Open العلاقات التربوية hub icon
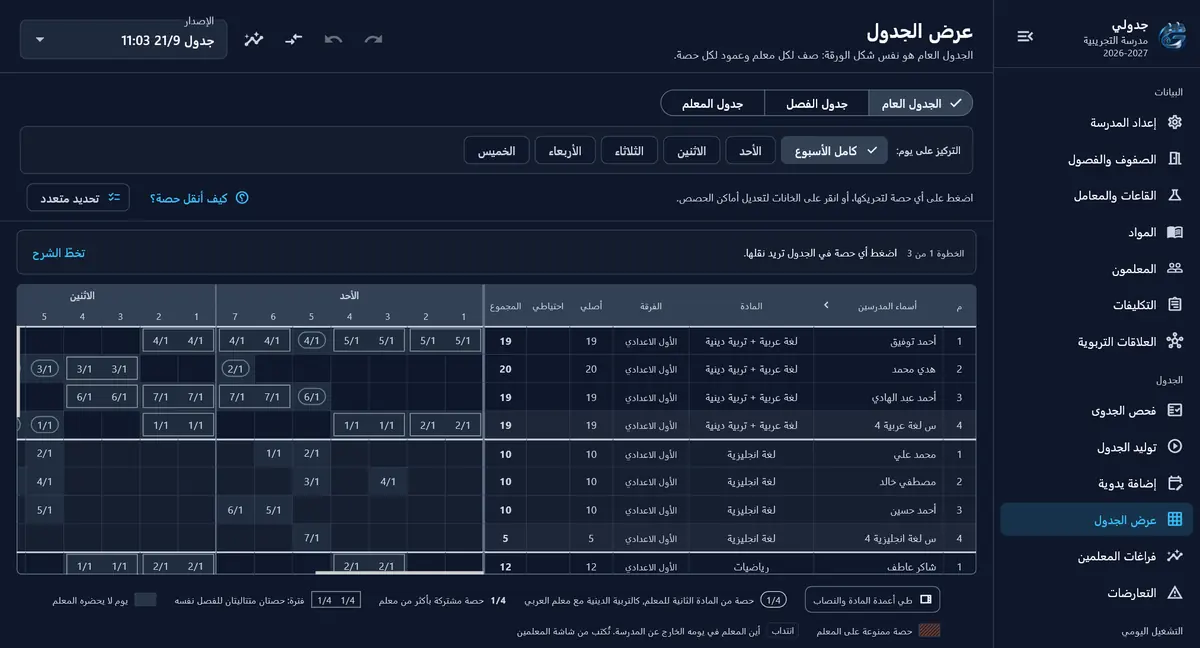The height and width of the screenshot is (648, 1200). tap(1175, 342)
